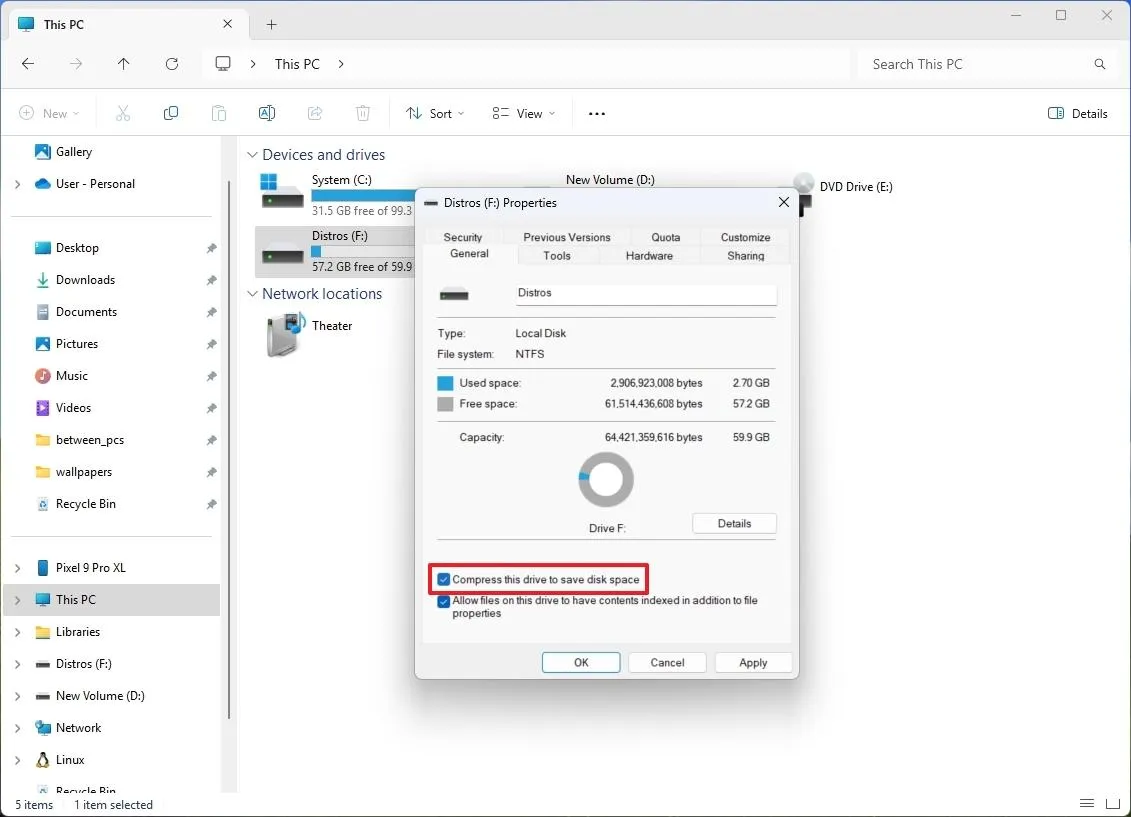Image resolution: width=1131 pixels, height=817 pixels.
Task: Click the Apply button
Action: (x=753, y=663)
